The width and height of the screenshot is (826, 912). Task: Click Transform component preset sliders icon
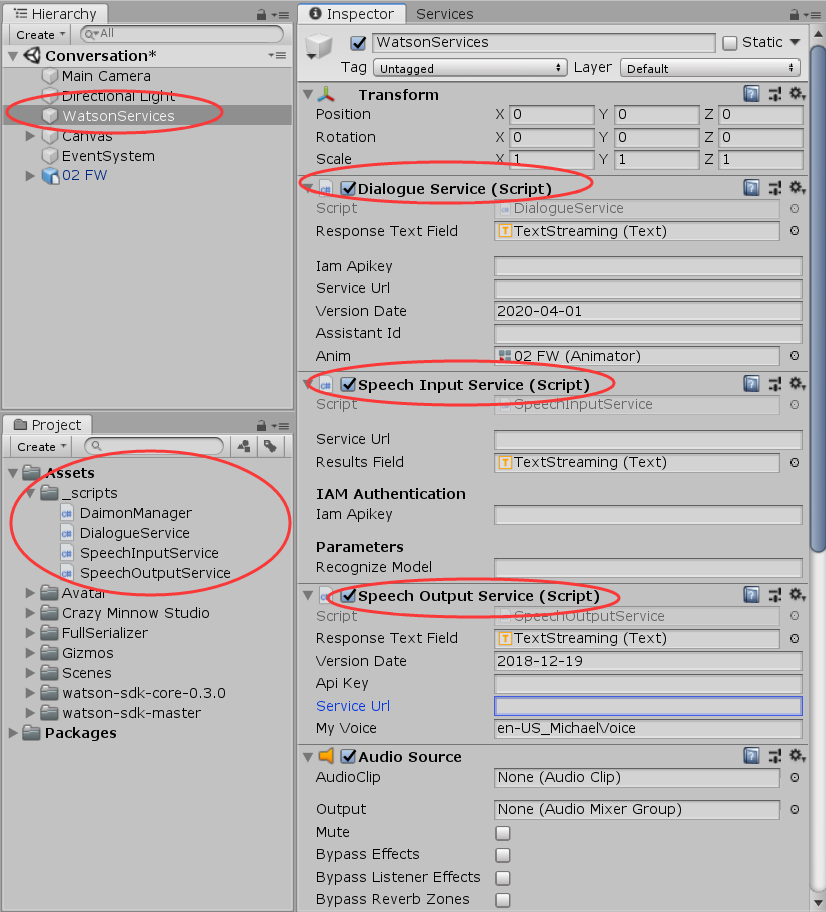click(774, 94)
